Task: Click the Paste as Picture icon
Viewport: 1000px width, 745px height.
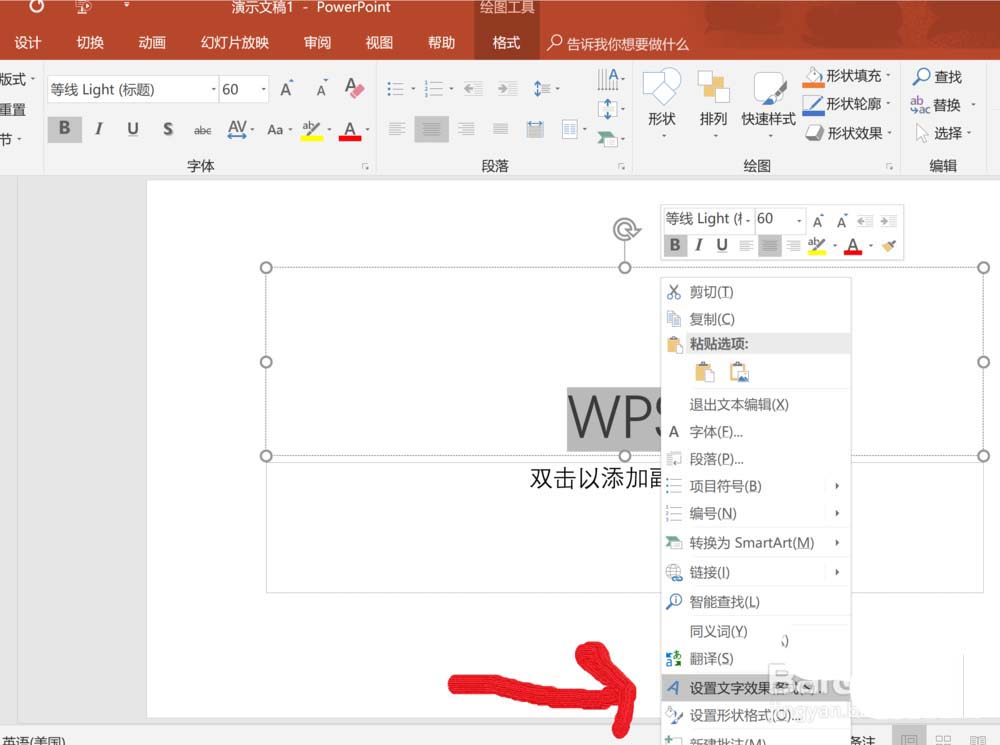Action: coord(739,372)
